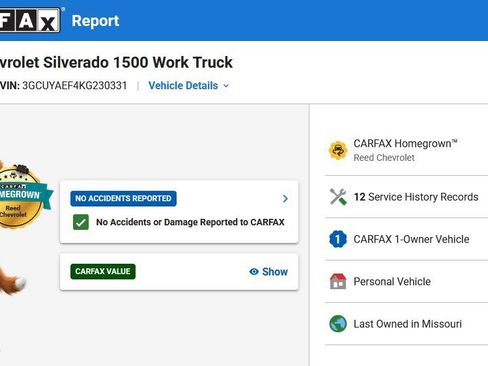Click the eye icon beside Show
Viewport: 488px width, 366px height.
point(254,272)
